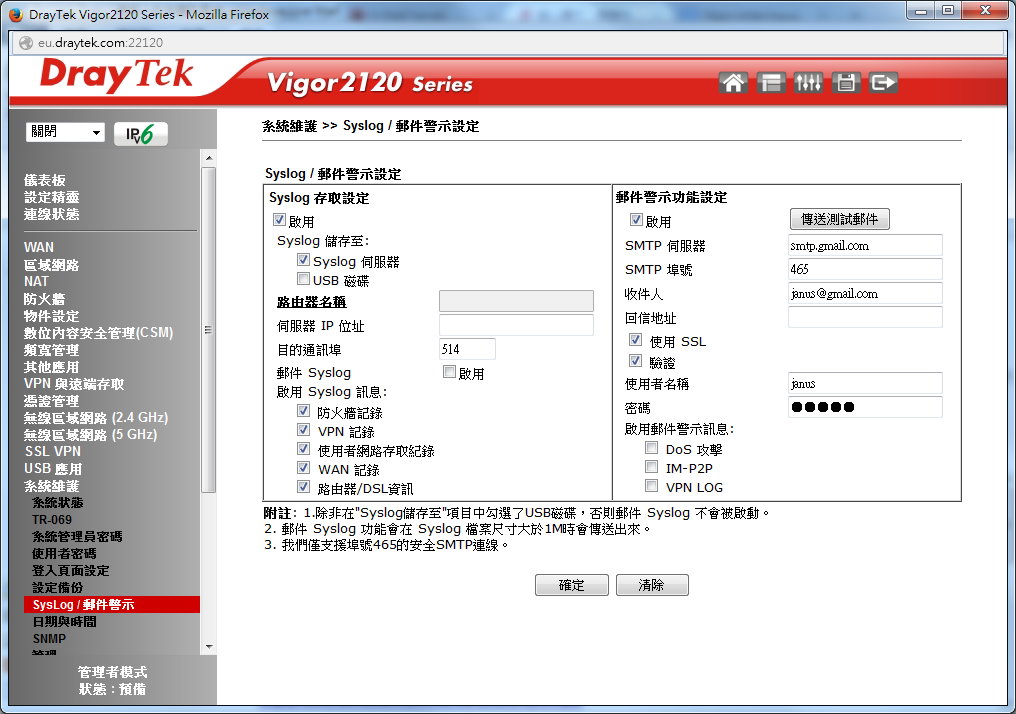
Task: Open SNMP submenu item
Action: [49, 638]
